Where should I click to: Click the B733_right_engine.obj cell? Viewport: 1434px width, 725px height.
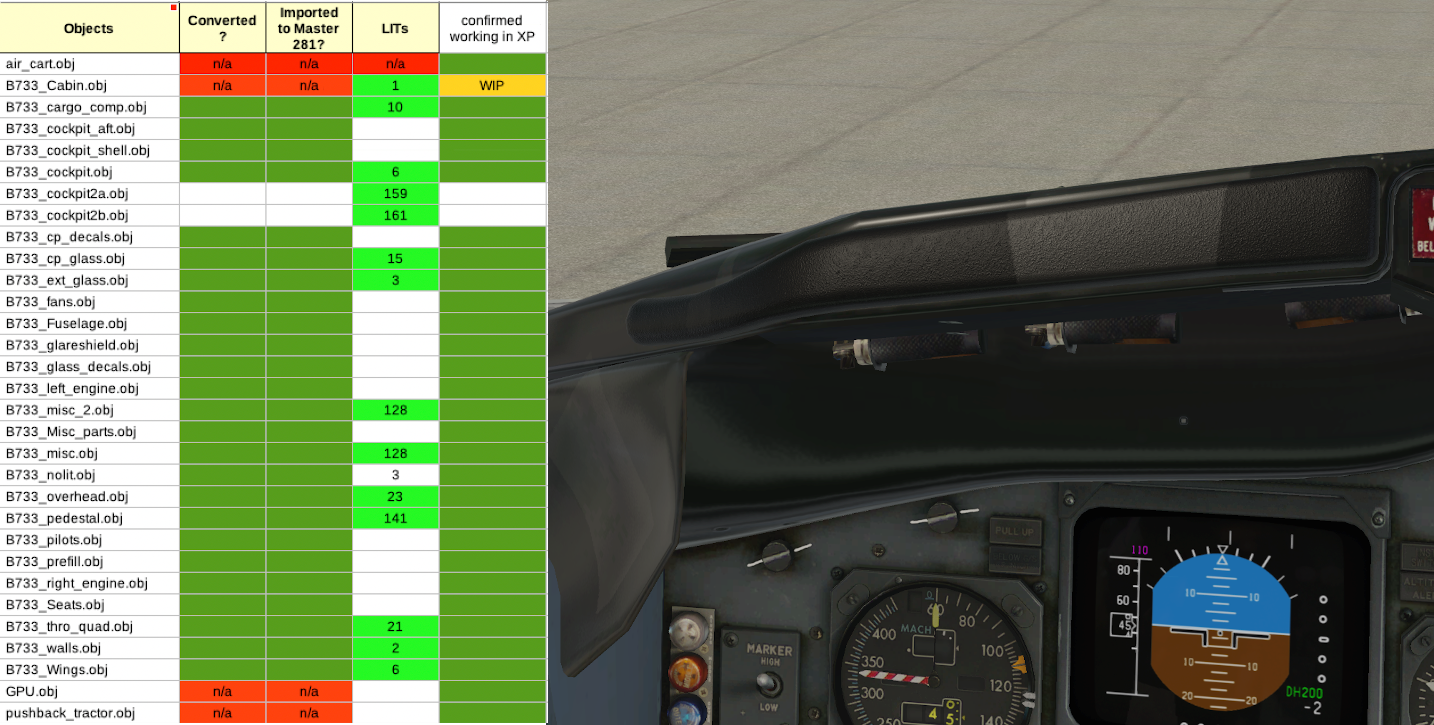click(90, 583)
